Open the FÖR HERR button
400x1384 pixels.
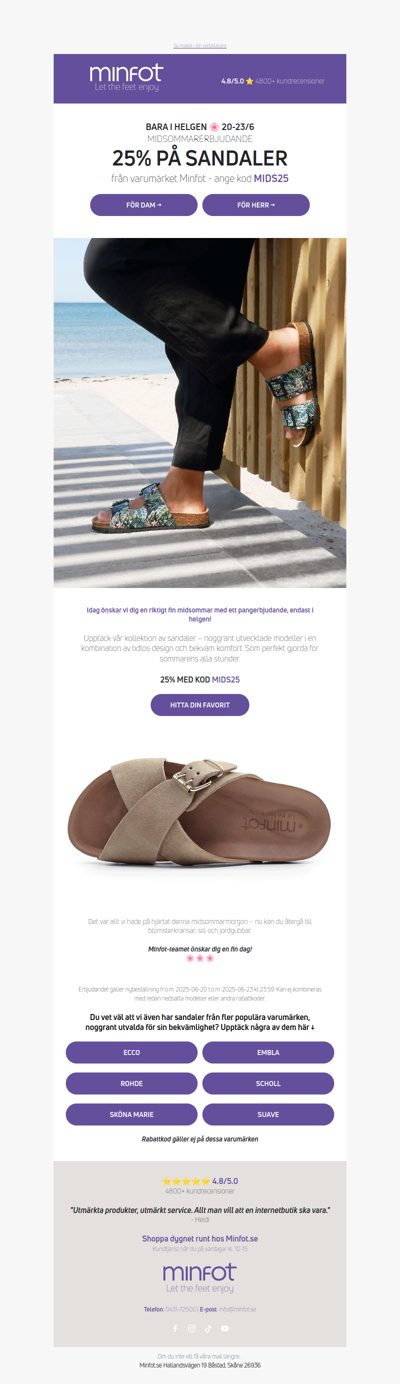click(x=256, y=205)
